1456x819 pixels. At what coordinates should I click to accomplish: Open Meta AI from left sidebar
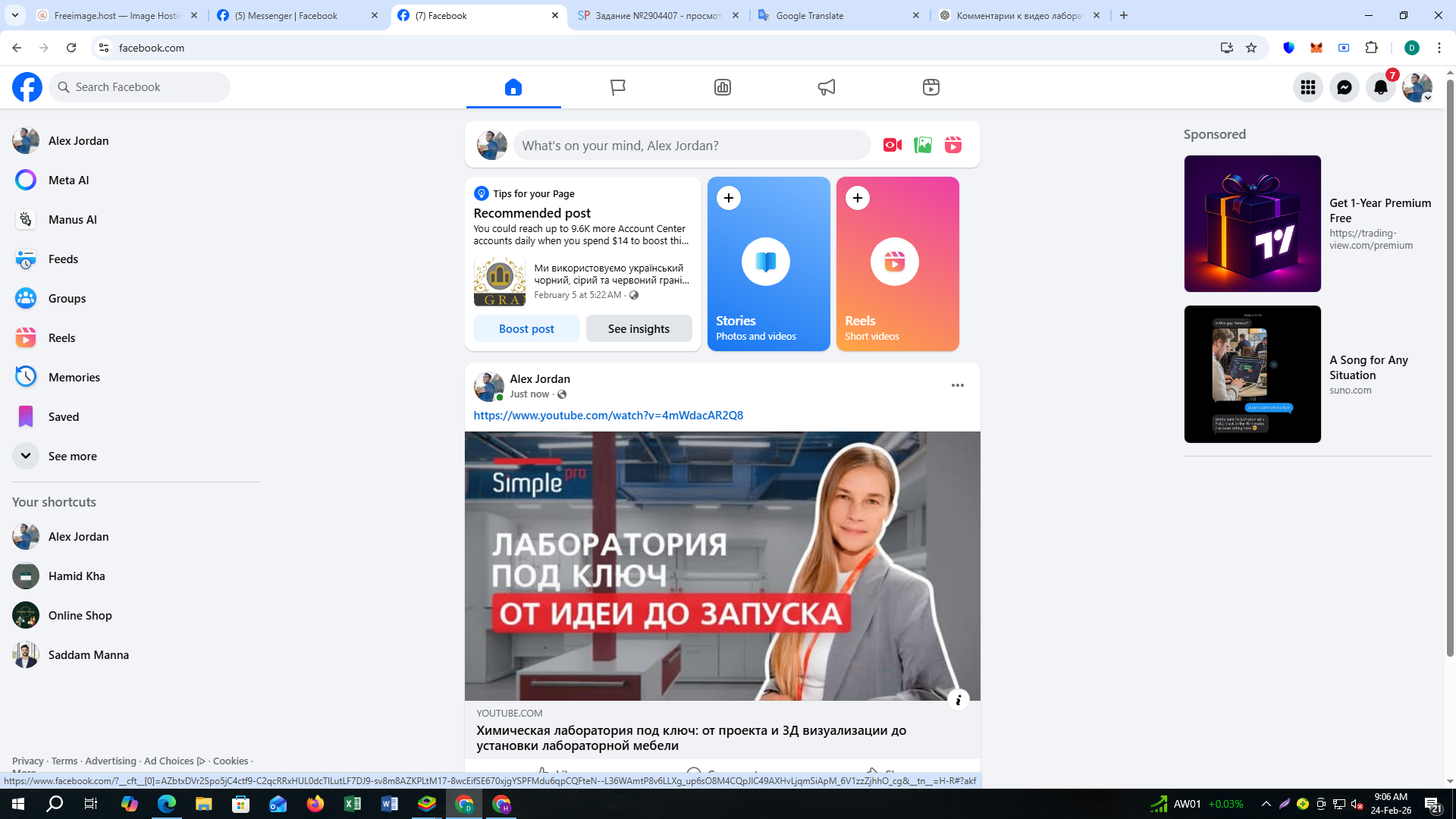click(68, 180)
